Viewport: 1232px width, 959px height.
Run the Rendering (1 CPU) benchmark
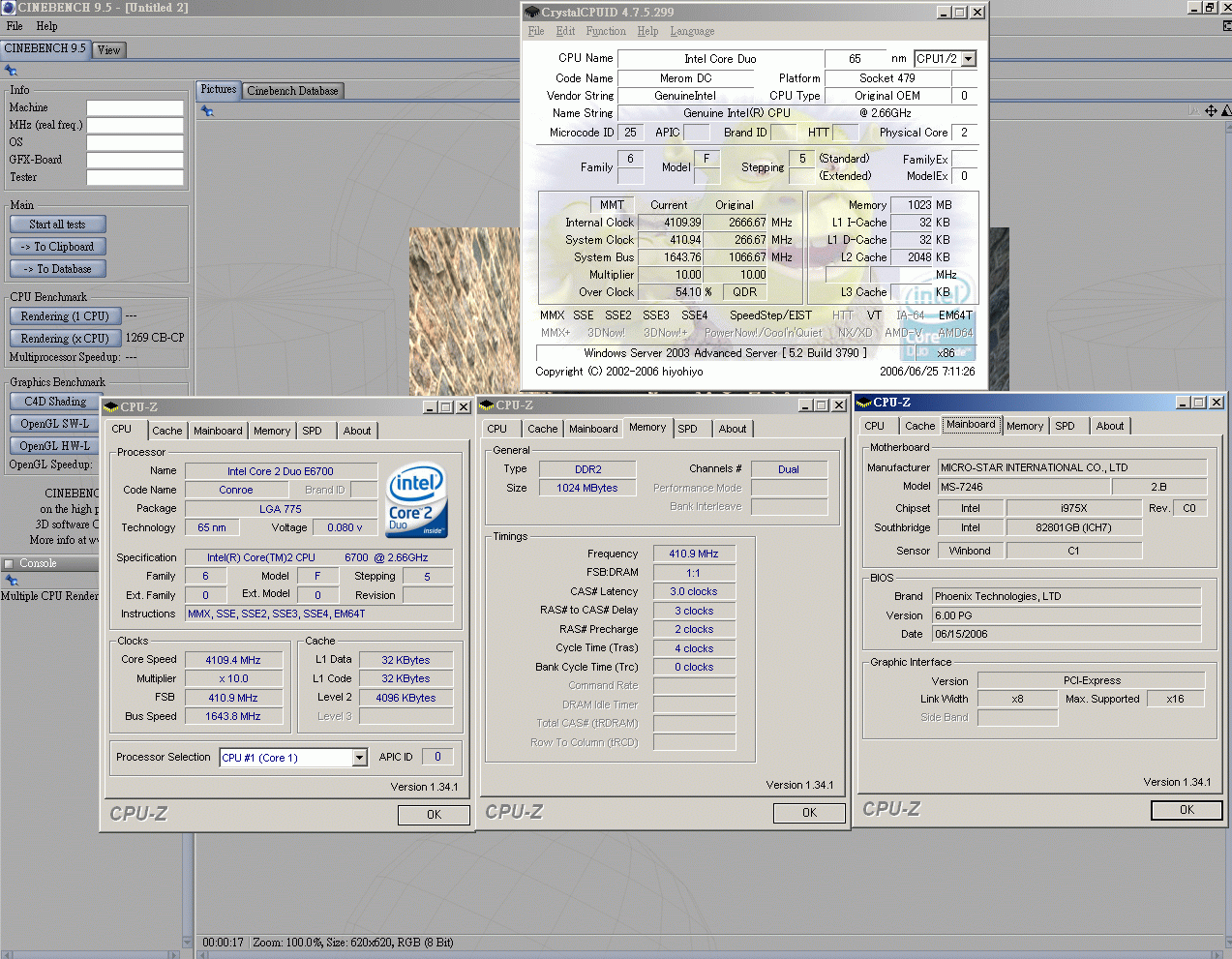[x=65, y=316]
